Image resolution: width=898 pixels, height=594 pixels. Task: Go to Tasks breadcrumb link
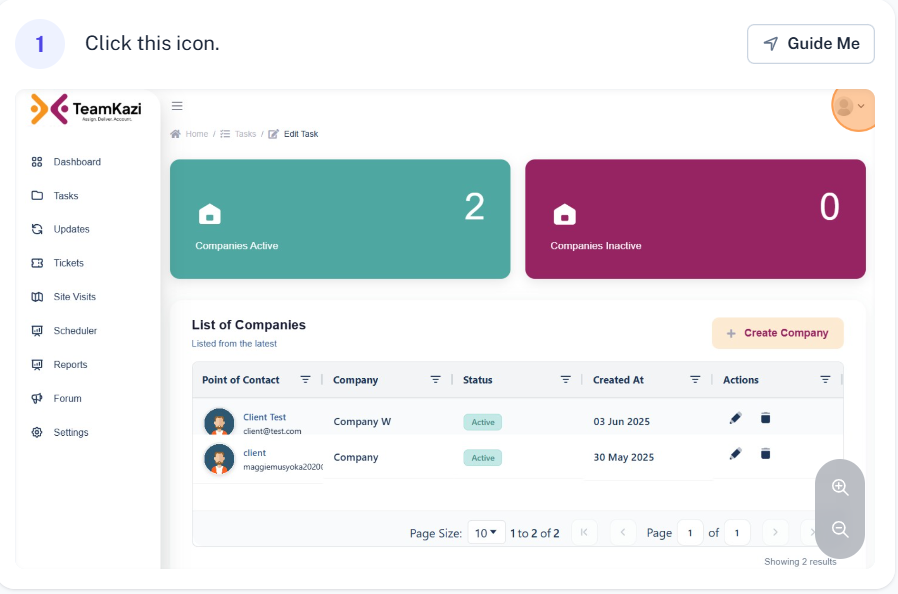click(x=238, y=134)
